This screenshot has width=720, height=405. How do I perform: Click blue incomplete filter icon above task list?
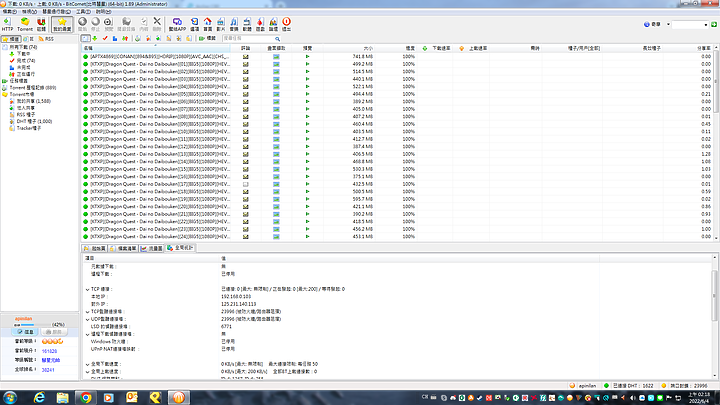tap(115, 39)
